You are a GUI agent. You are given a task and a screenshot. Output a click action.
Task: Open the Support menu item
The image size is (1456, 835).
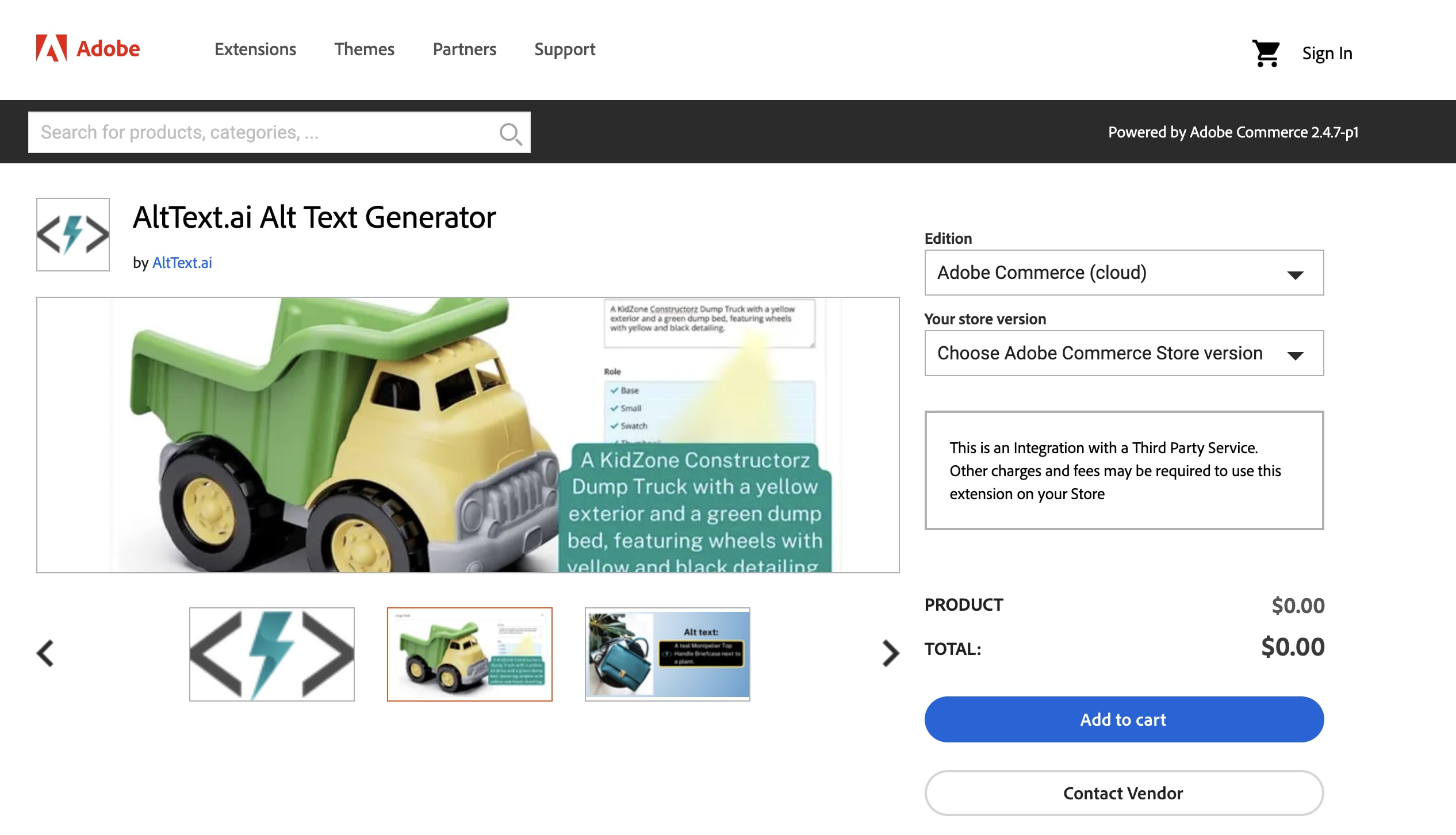565,49
